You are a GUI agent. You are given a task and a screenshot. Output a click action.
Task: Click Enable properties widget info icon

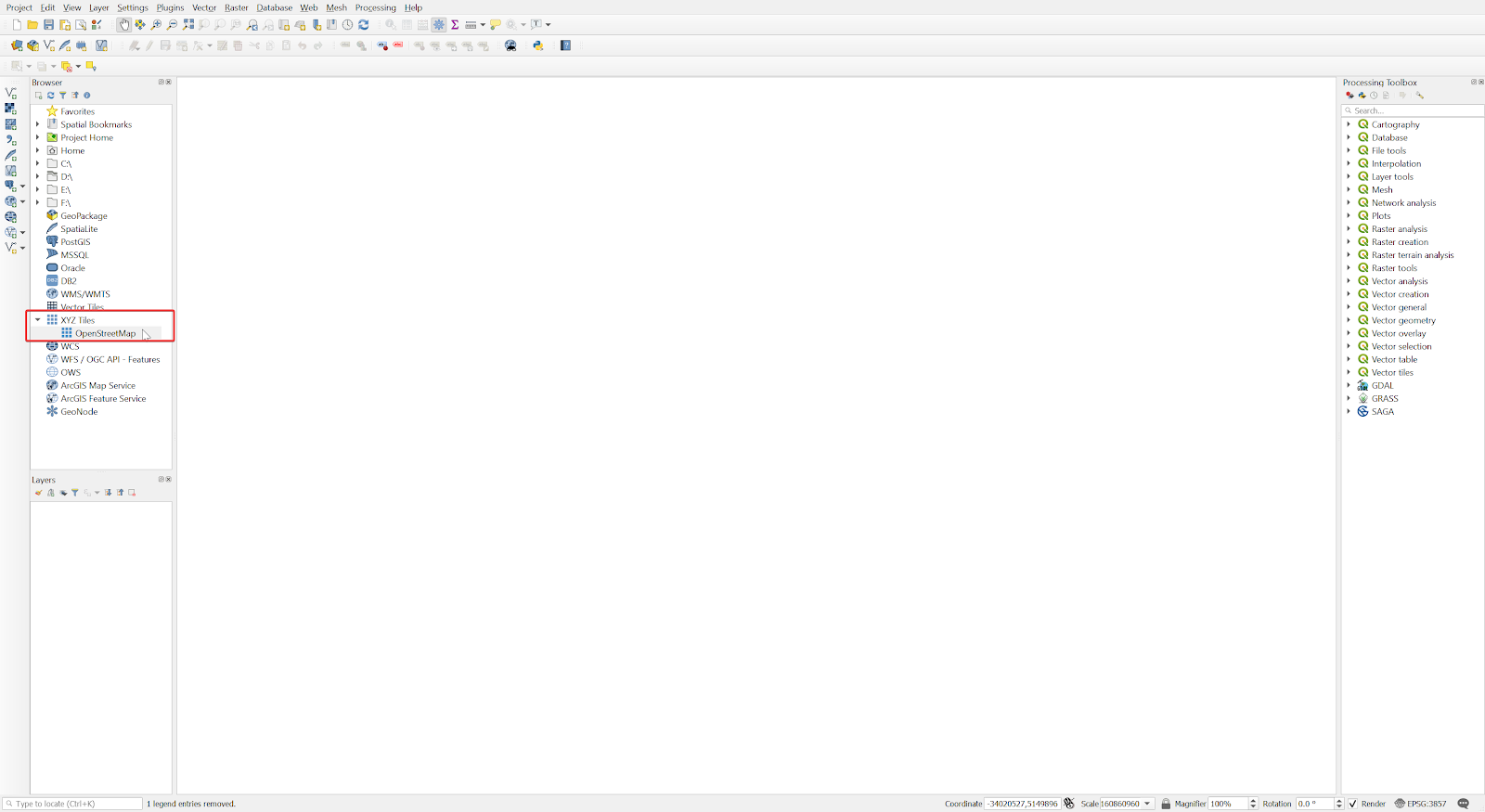point(87,96)
